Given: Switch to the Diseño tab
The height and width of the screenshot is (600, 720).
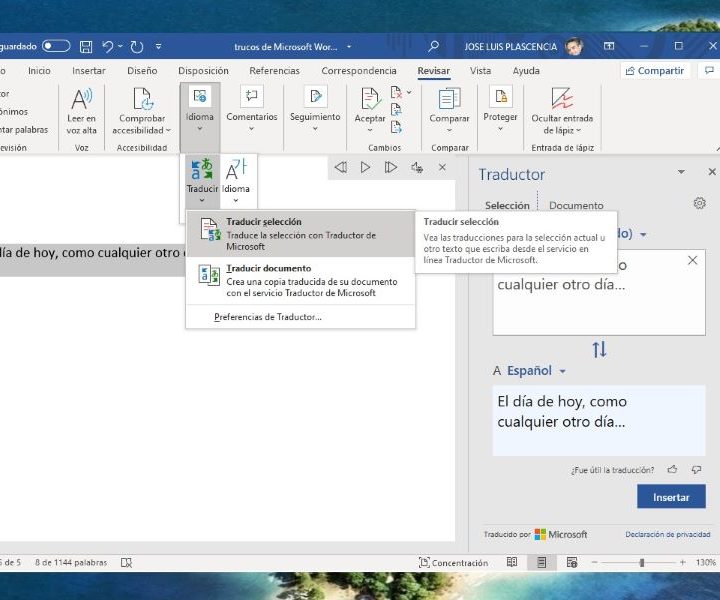Looking at the screenshot, I should coord(142,71).
